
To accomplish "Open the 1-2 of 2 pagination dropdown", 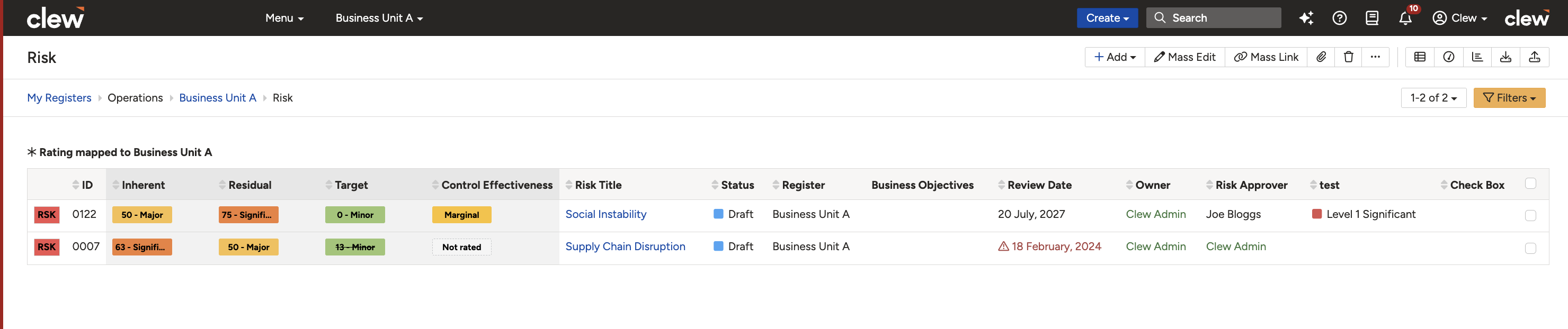I will tap(1433, 98).
